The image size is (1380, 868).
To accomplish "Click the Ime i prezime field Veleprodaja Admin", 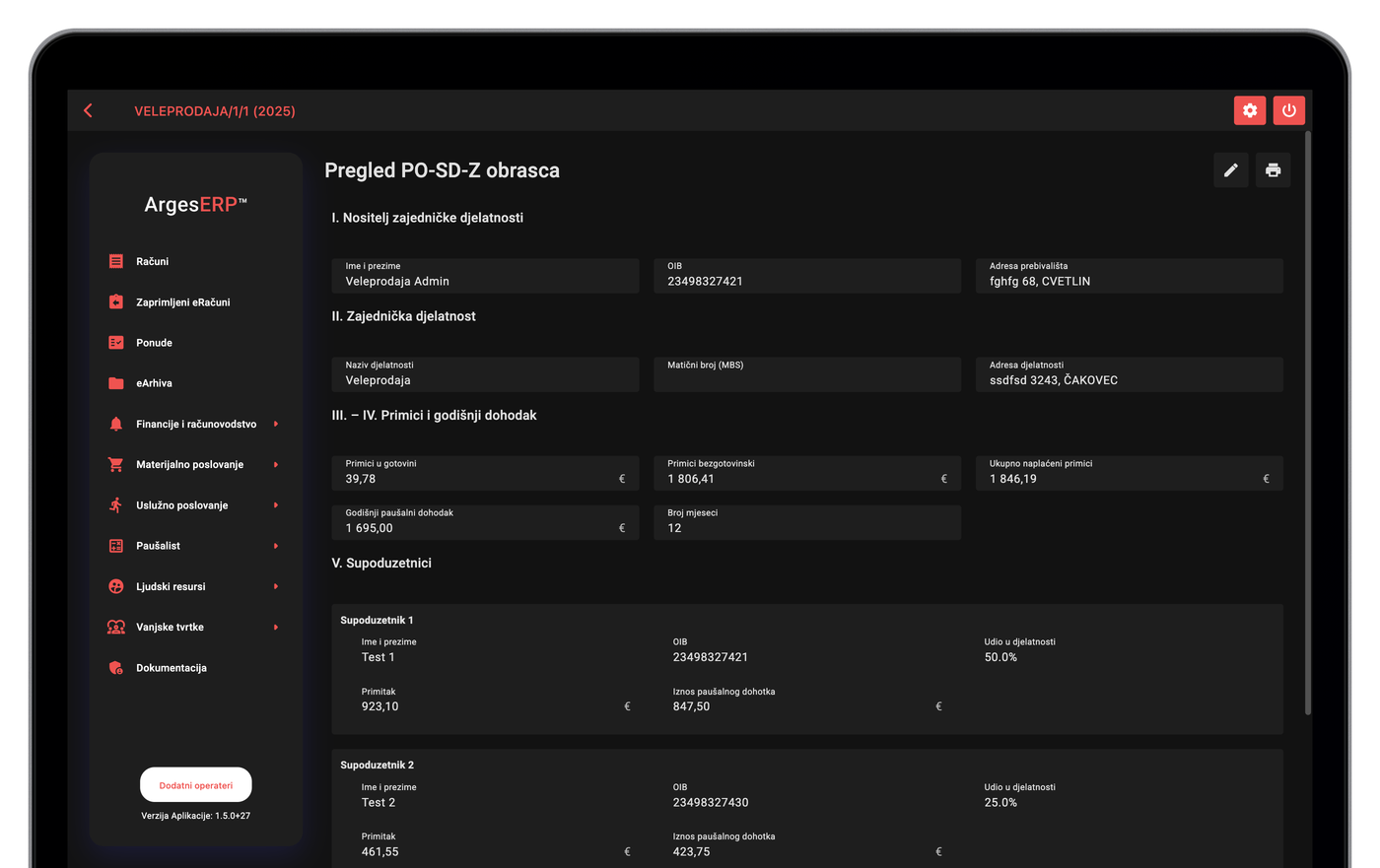I will coord(485,276).
